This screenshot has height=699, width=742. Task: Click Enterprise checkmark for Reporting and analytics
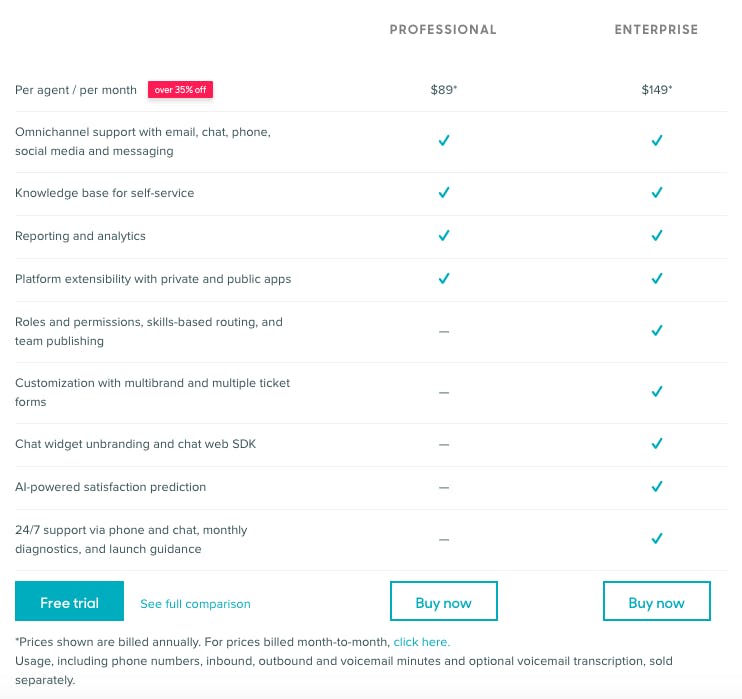click(657, 236)
